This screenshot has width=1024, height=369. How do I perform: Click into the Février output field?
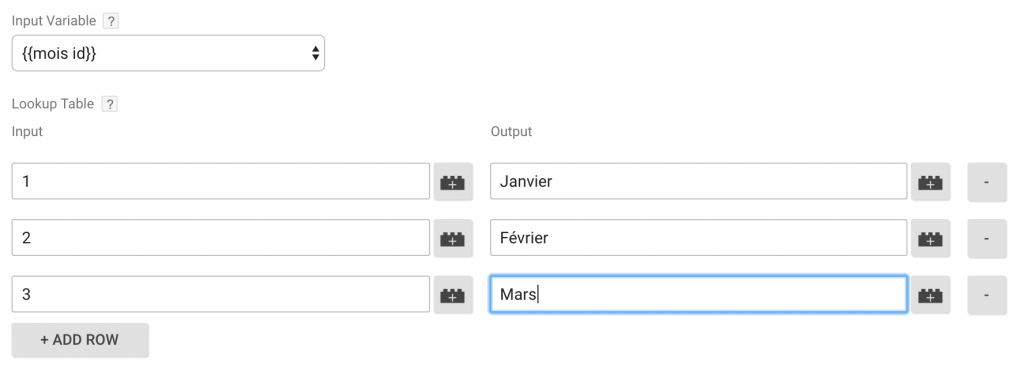(699, 238)
